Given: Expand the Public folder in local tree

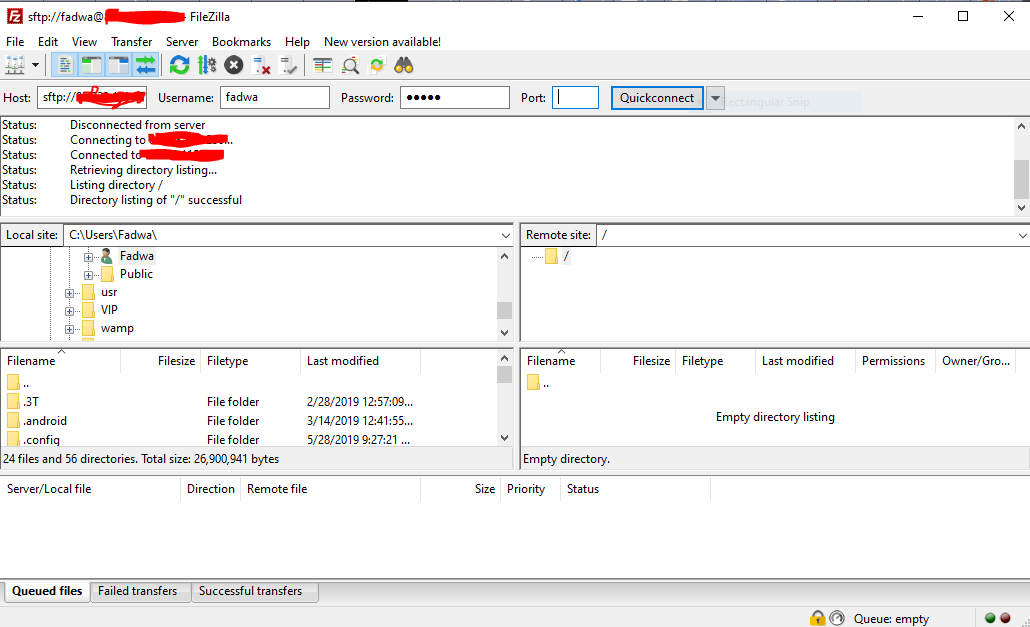Looking at the screenshot, I should click(x=88, y=274).
